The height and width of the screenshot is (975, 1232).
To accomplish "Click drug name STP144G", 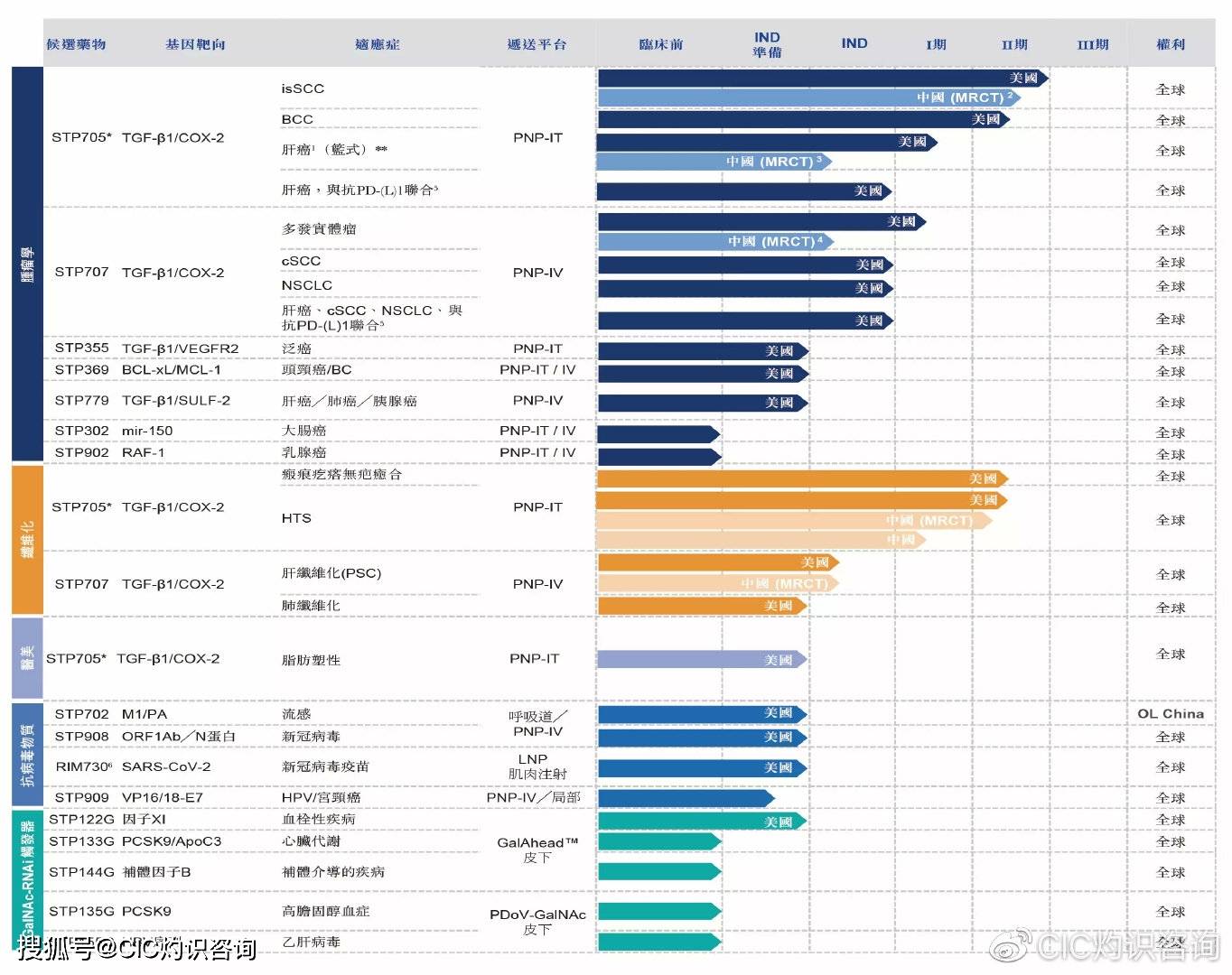I will click(x=81, y=872).
